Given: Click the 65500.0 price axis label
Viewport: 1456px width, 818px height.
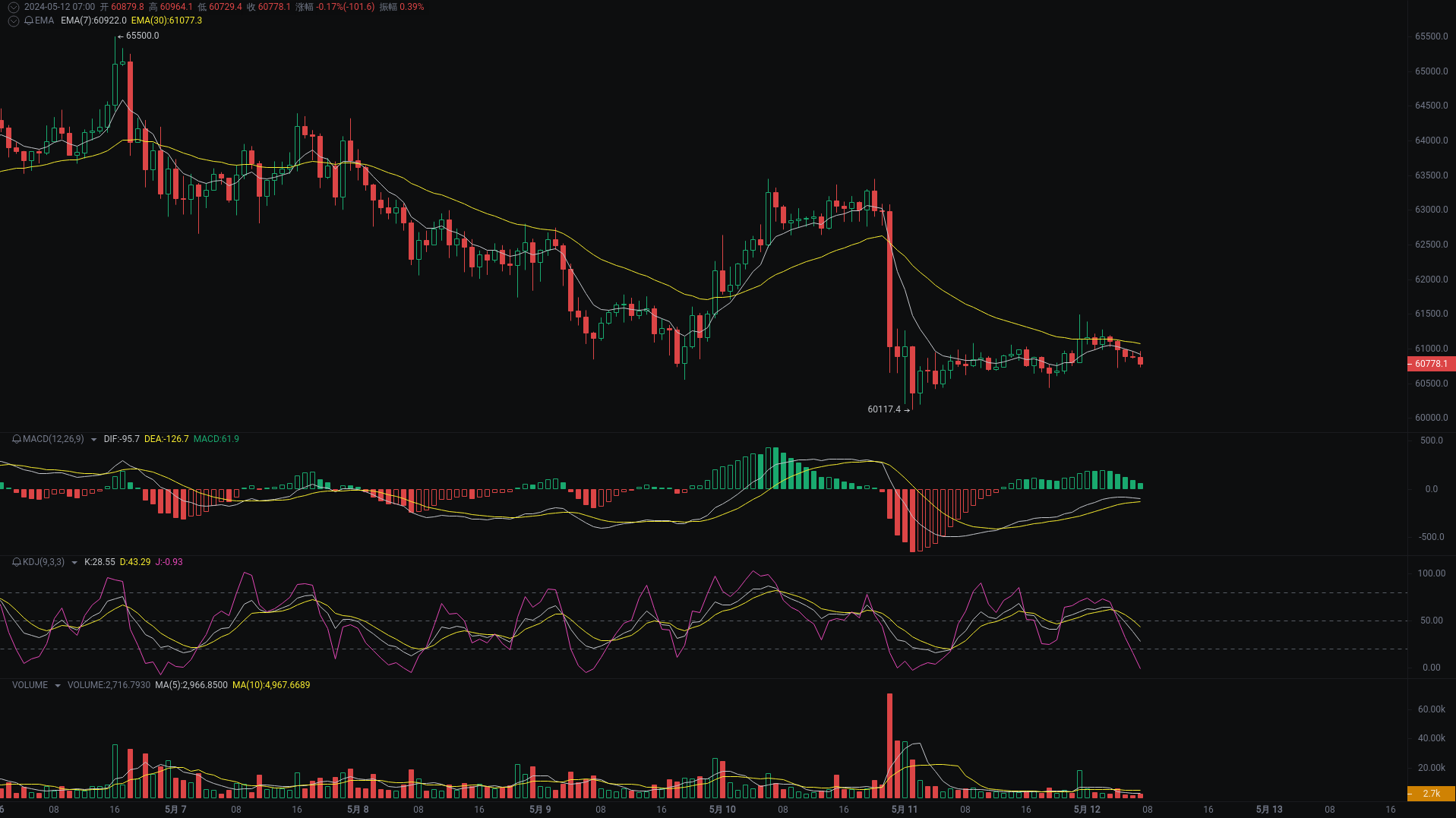Looking at the screenshot, I should point(1431,36).
